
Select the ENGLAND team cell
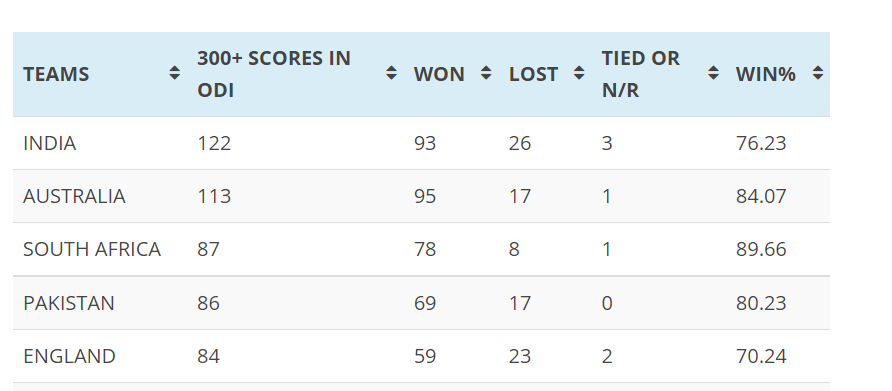(69, 356)
